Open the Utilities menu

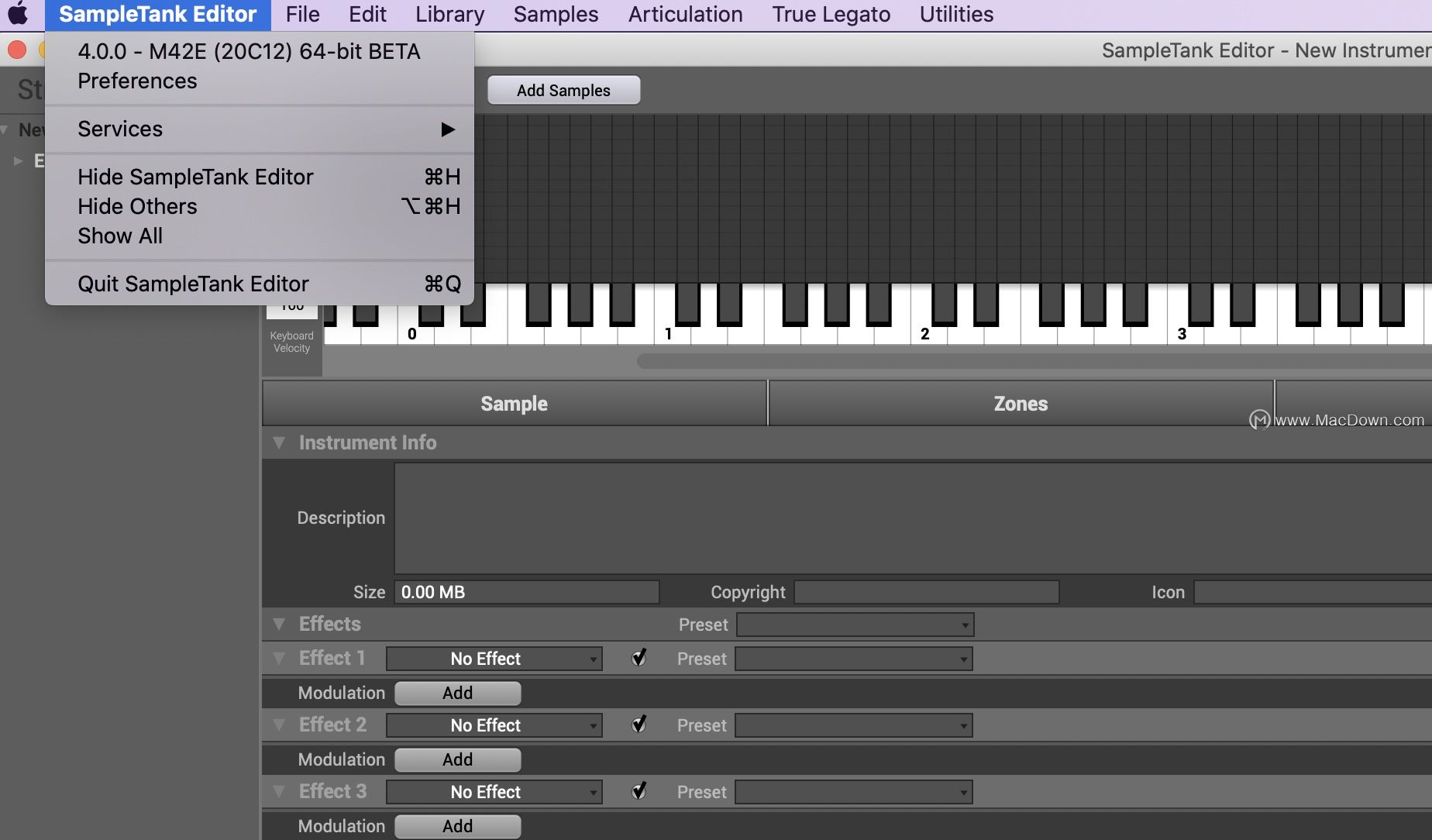955,14
